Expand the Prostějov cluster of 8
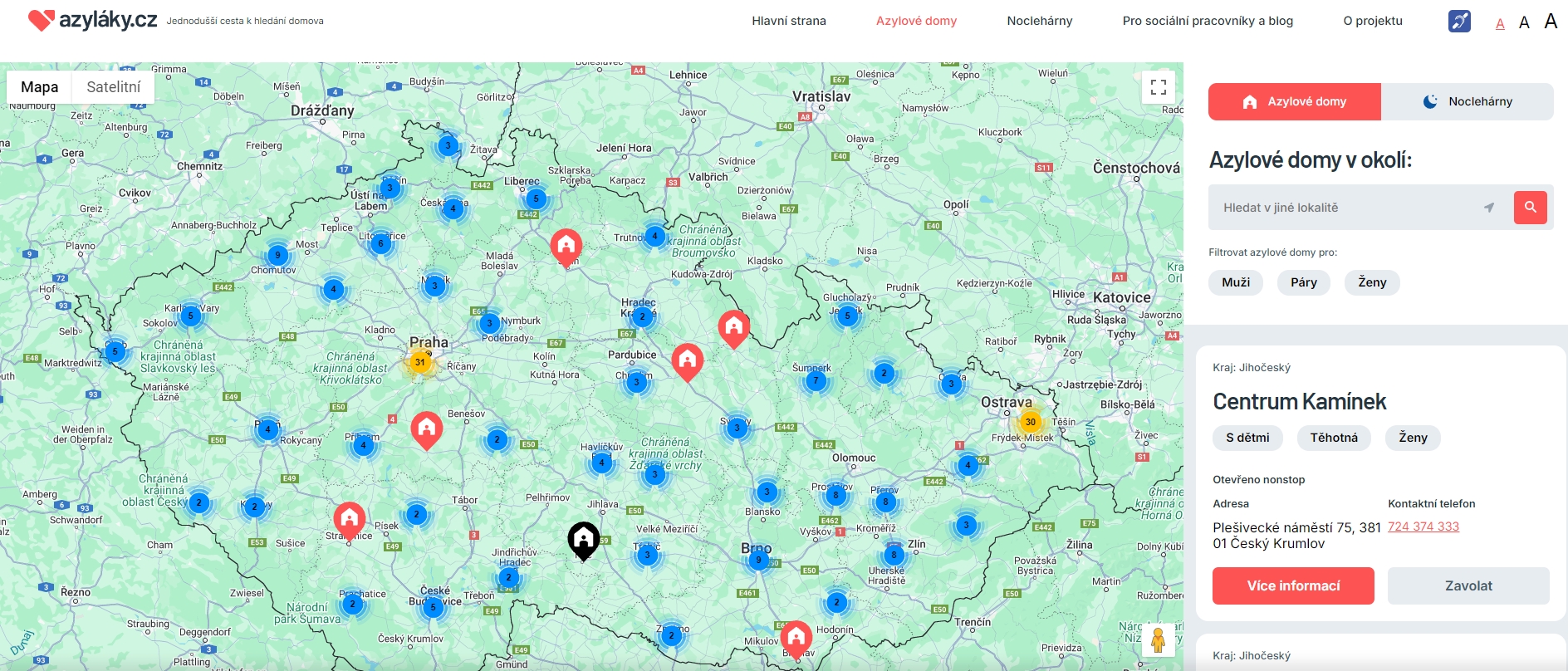The image size is (1568, 671). pos(835,496)
